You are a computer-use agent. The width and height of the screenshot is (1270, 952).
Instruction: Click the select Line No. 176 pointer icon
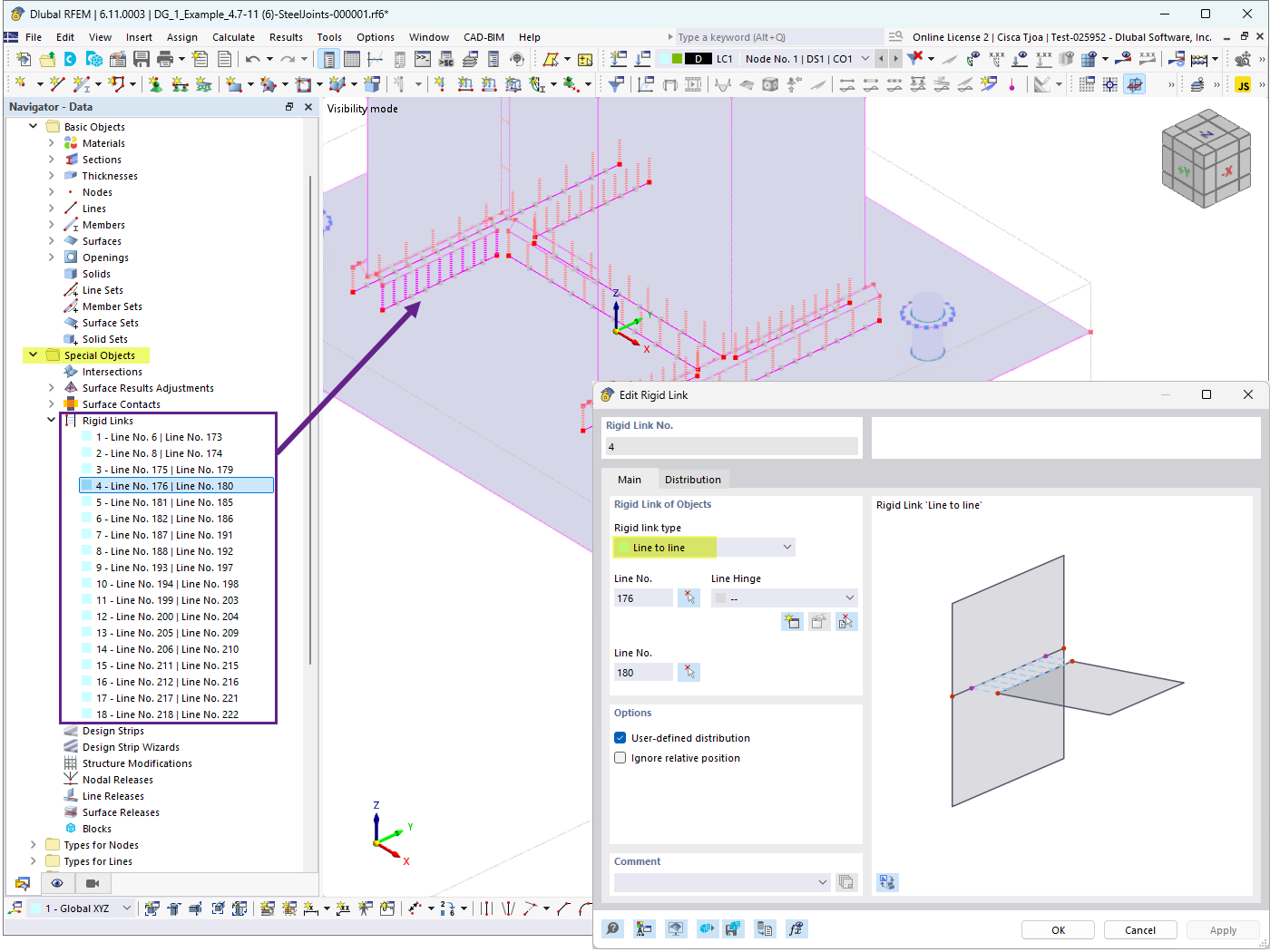tap(689, 597)
